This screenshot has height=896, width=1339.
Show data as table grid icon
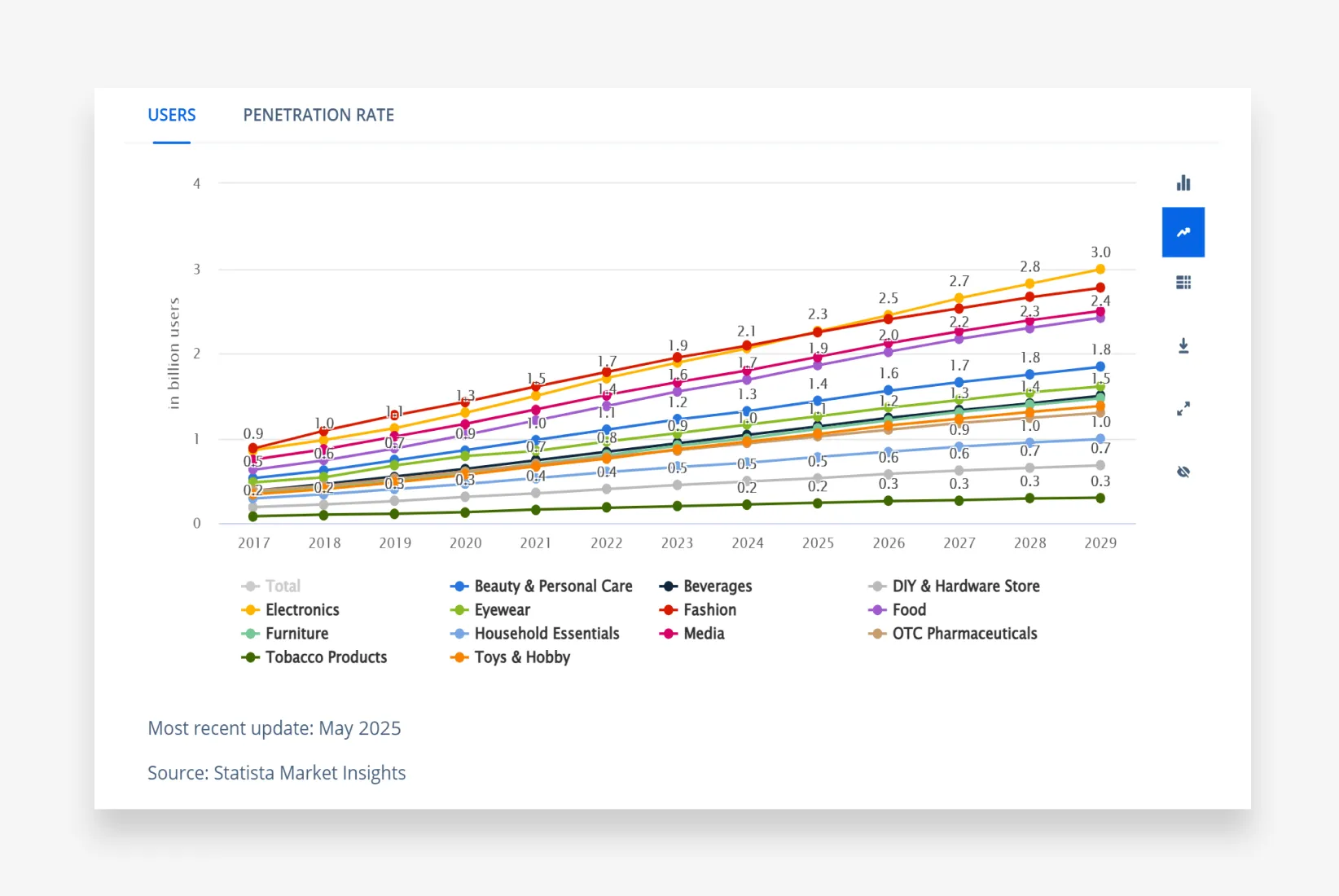[x=1183, y=283]
